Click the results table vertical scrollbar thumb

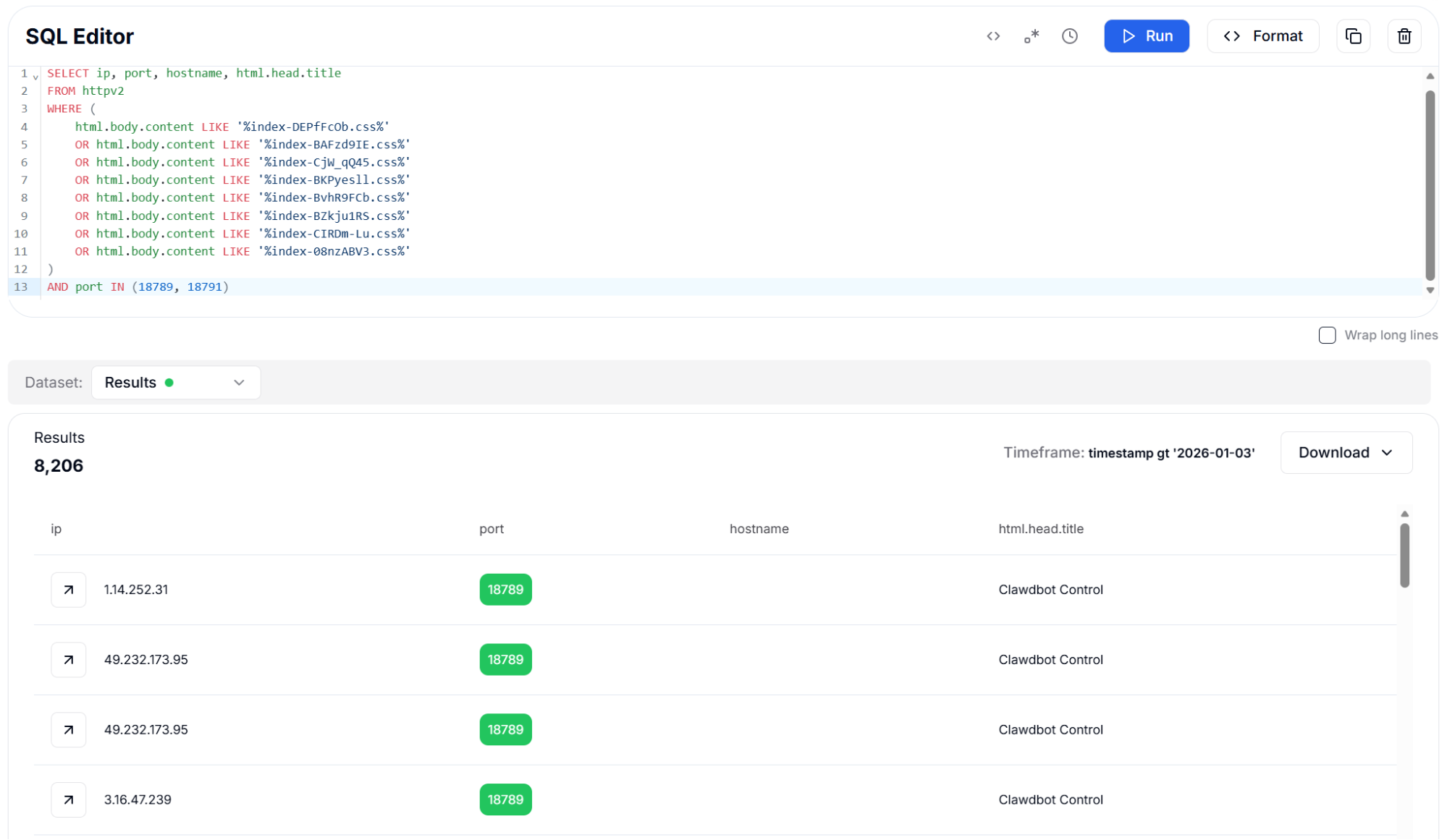1404,555
